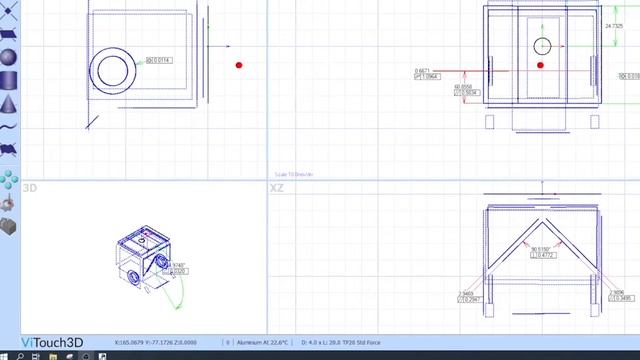Image resolution: width=640 pixels, height=360 pixels.
Task: Click the 'TP20 Std Force' probe status entry
Action: (x=341, y=342)
